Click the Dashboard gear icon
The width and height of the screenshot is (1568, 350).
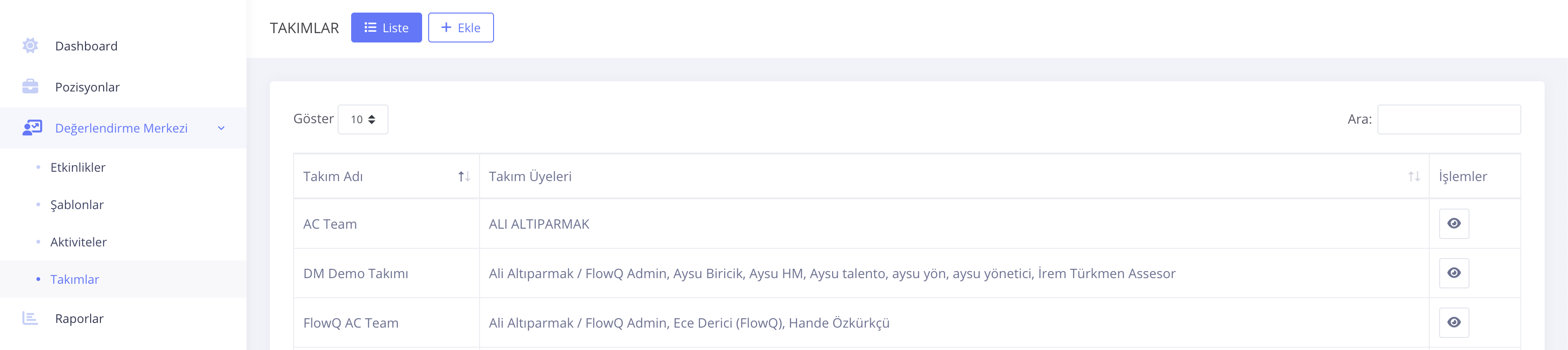[x=30, y=46]
